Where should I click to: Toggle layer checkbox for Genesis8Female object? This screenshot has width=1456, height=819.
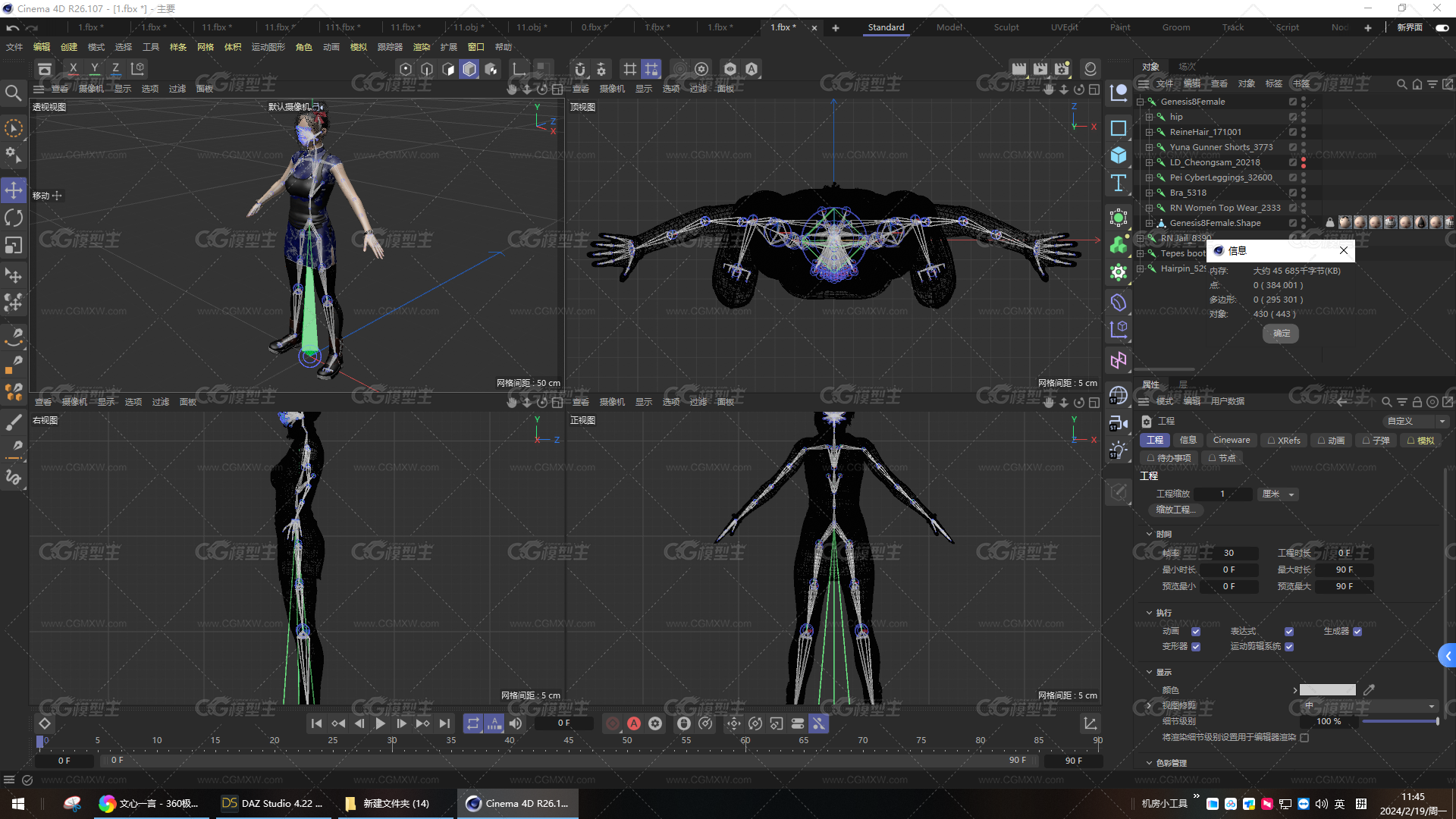1293,102
